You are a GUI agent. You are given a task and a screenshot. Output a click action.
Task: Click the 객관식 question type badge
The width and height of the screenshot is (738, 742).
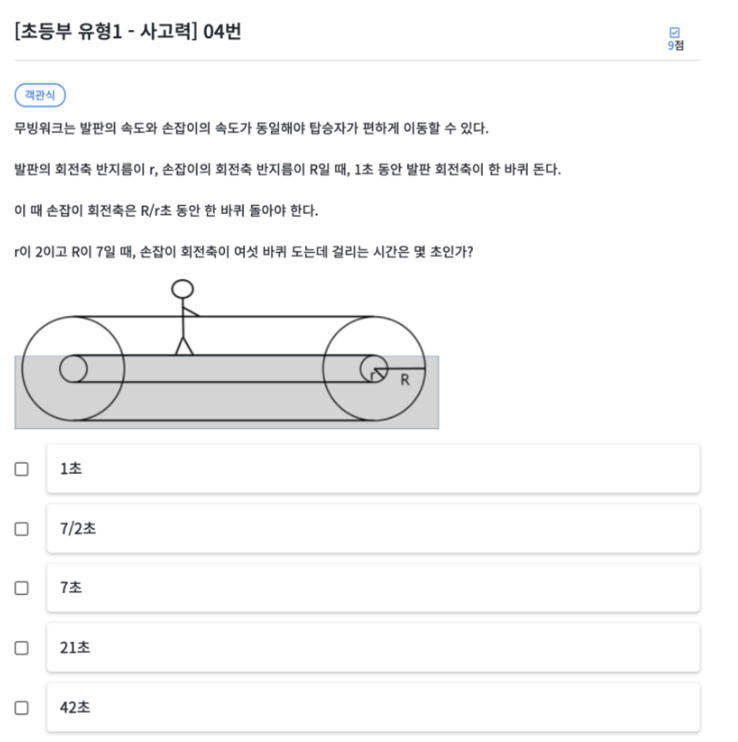click(40, 95)
